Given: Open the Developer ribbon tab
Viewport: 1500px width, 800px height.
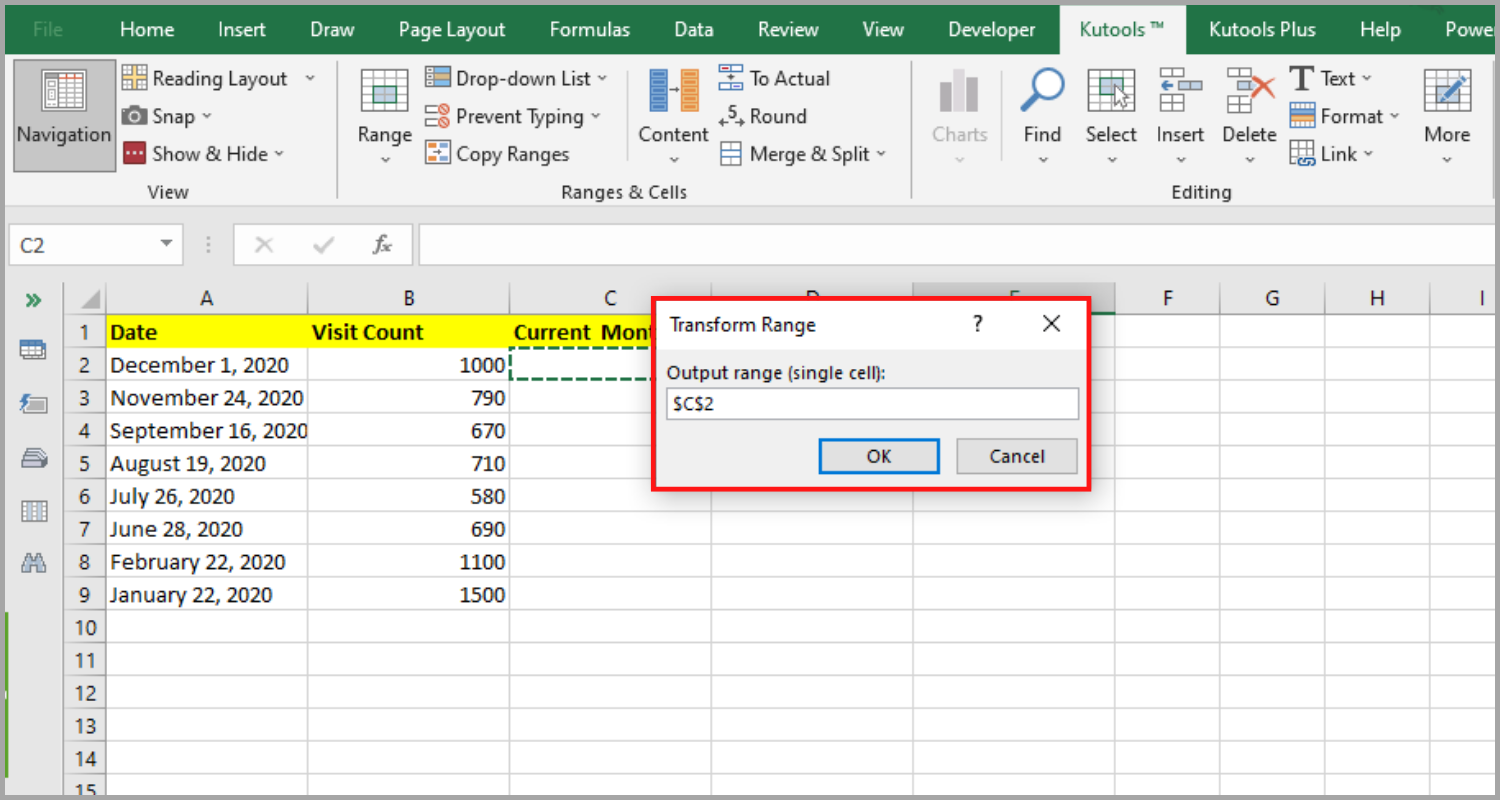Looking at the screenshot, I should coord(991,29).
